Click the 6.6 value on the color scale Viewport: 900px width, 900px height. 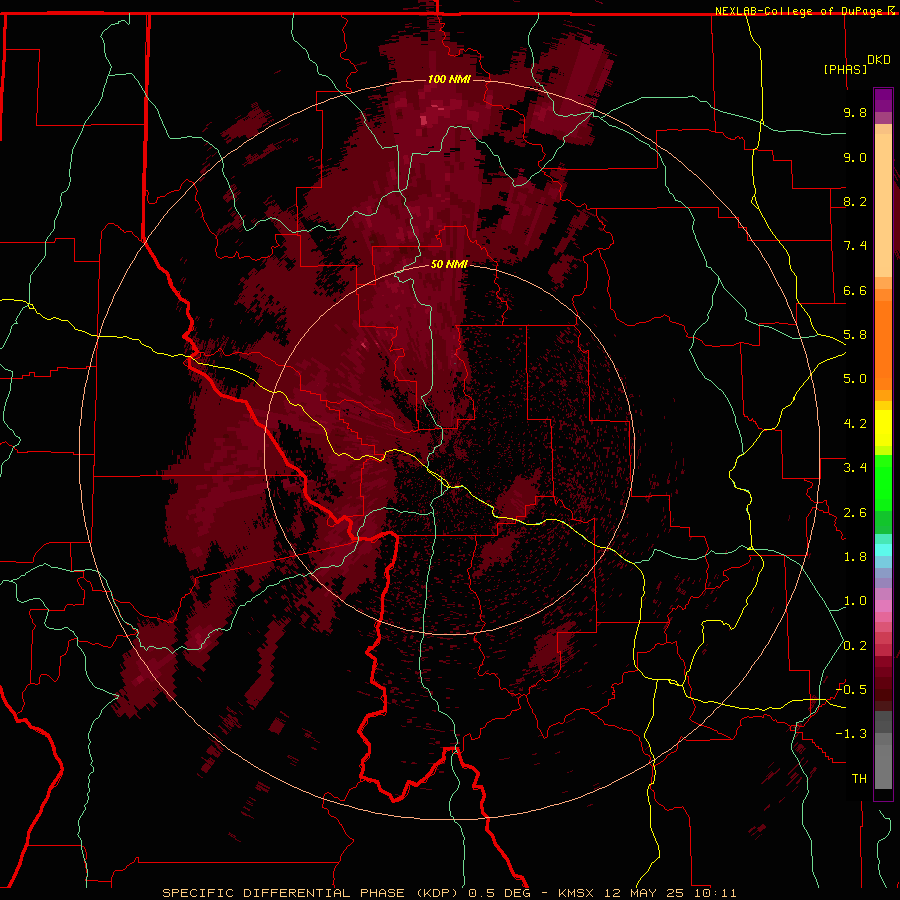pyautogui.click(x=855, y=290)
